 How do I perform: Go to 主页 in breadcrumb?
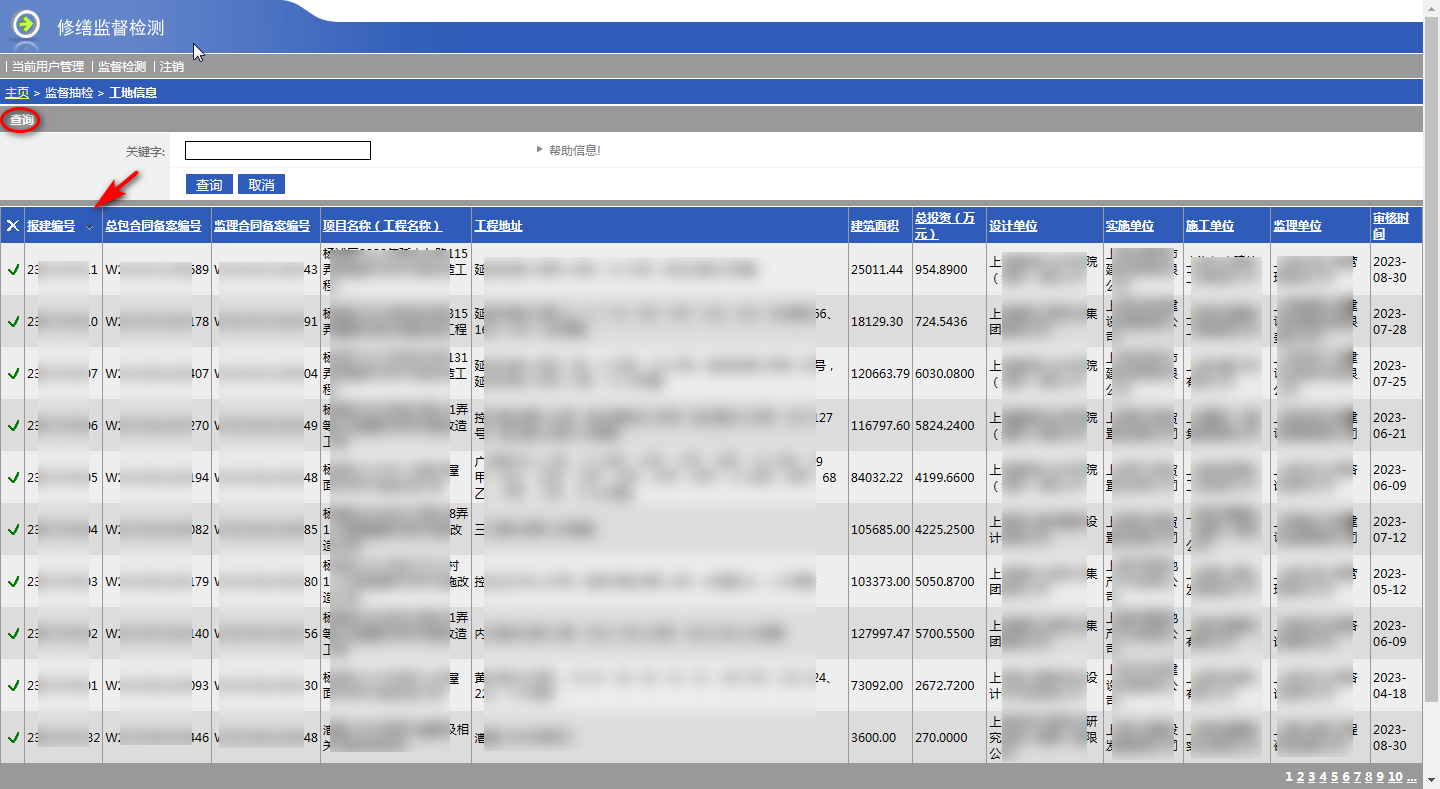click(x=17, y=93)
